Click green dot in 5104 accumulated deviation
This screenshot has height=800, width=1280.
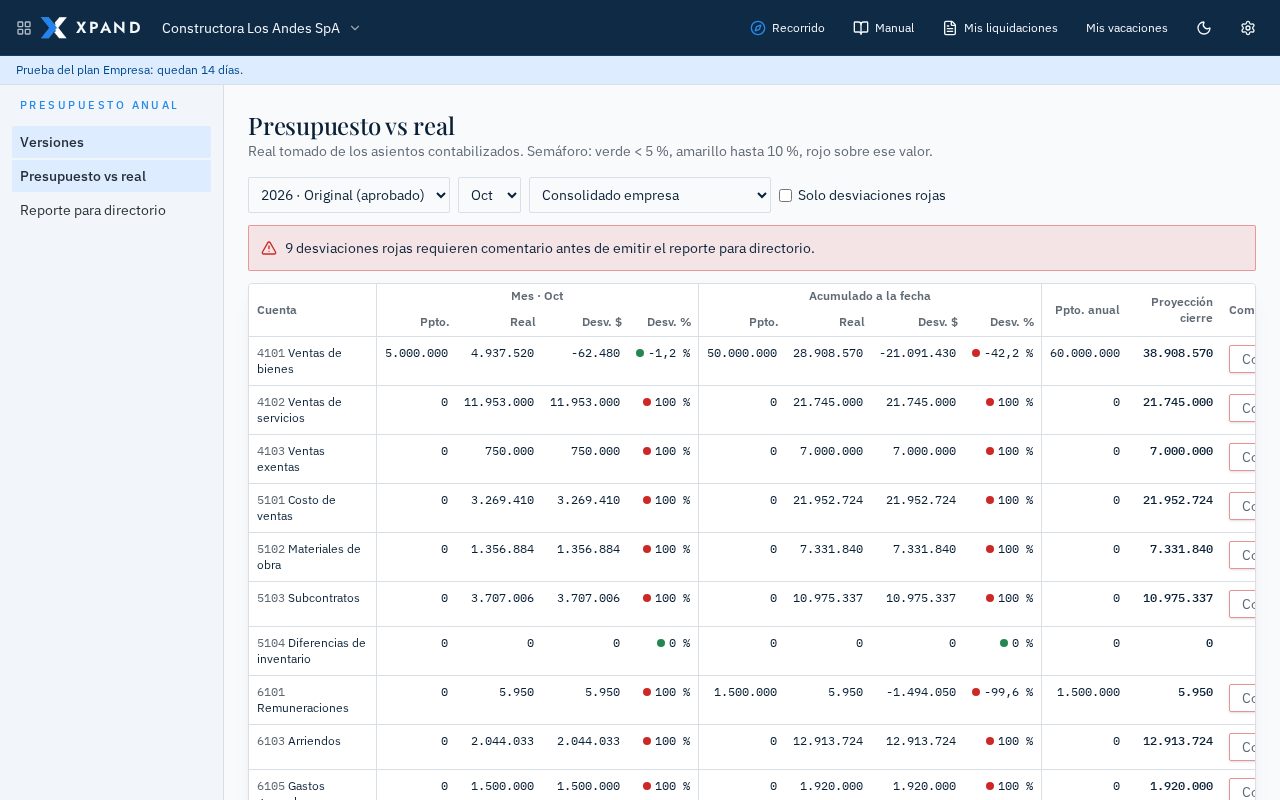(x=1004, y=643)
